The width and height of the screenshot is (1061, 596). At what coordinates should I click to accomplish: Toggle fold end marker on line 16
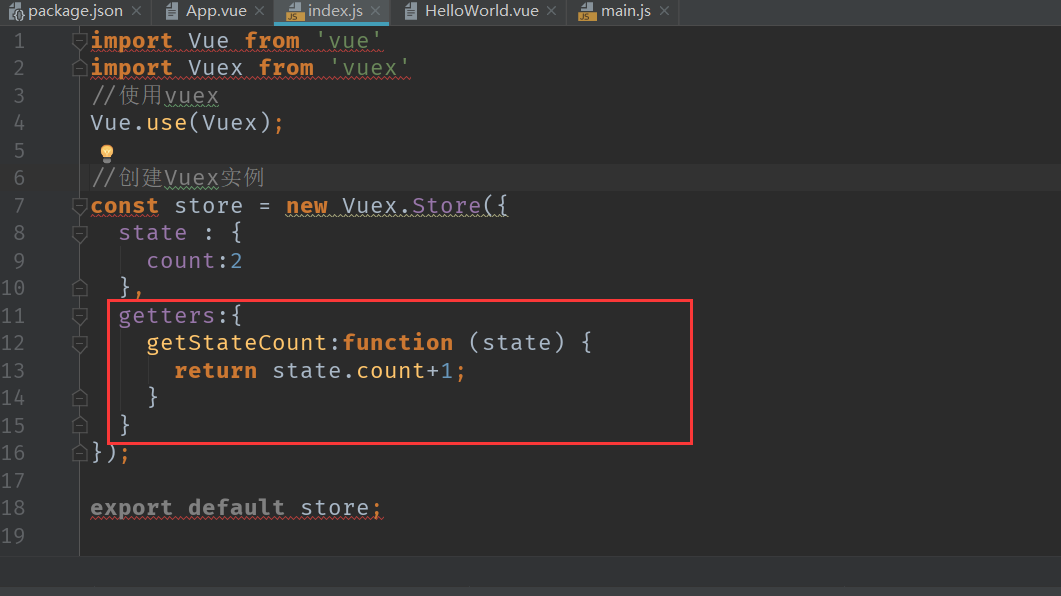pos(79,453)
